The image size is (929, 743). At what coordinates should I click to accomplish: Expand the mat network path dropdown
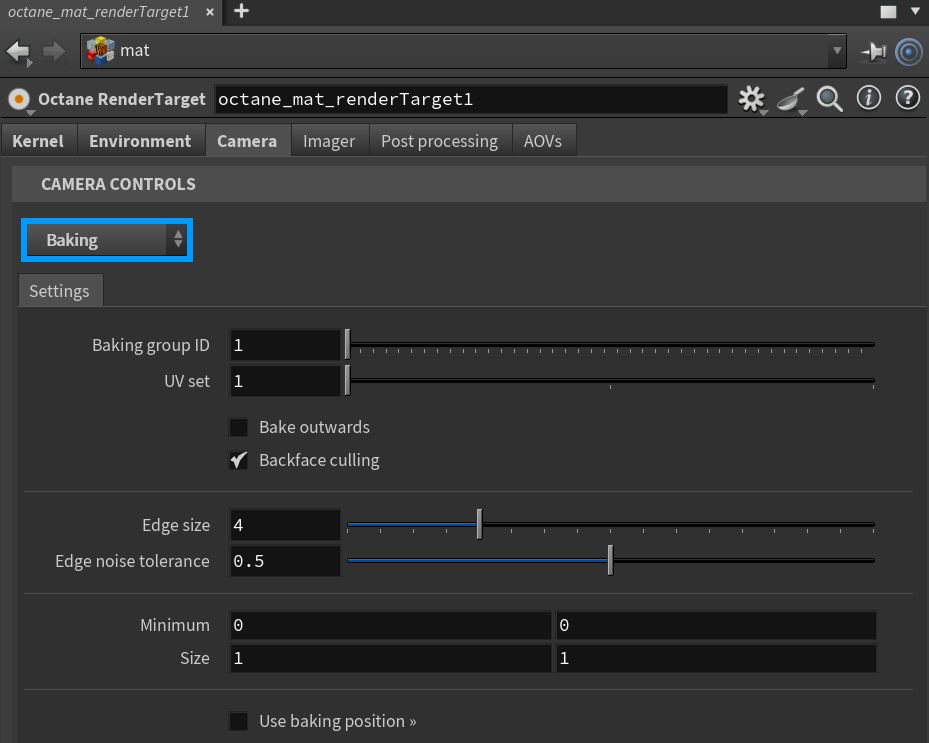point(837,51)
